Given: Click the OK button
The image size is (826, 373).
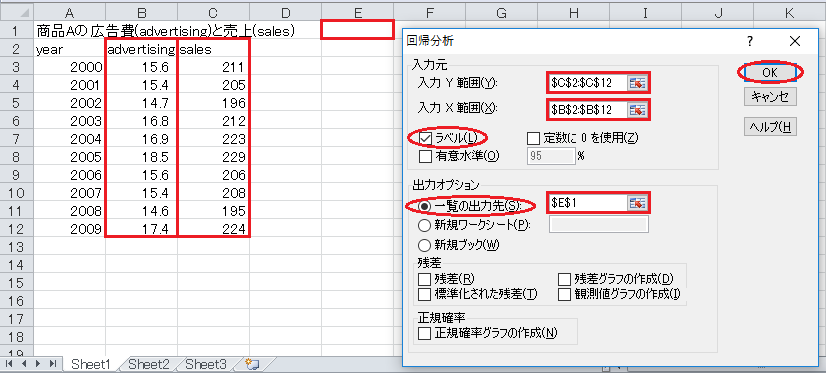Looking at the screenshot, I should pyautogui.click(x=770, y=73).
